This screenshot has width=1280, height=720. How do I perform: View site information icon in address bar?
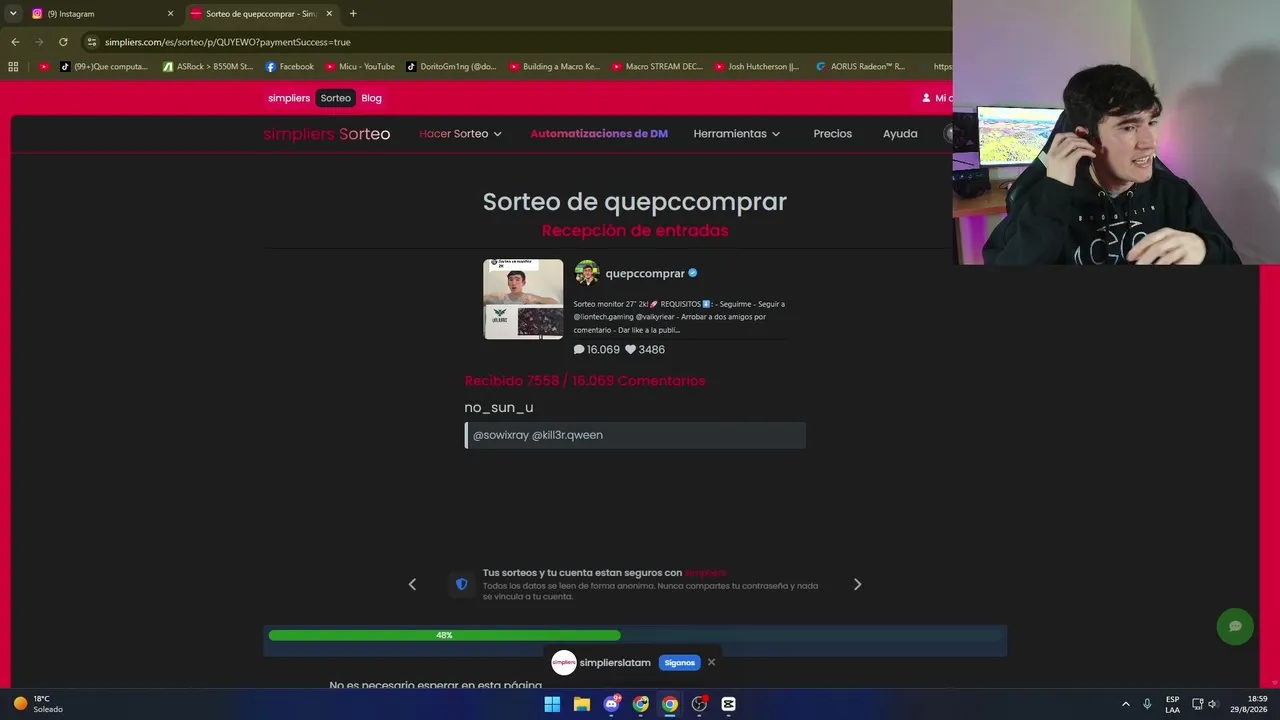coord(92,42)
